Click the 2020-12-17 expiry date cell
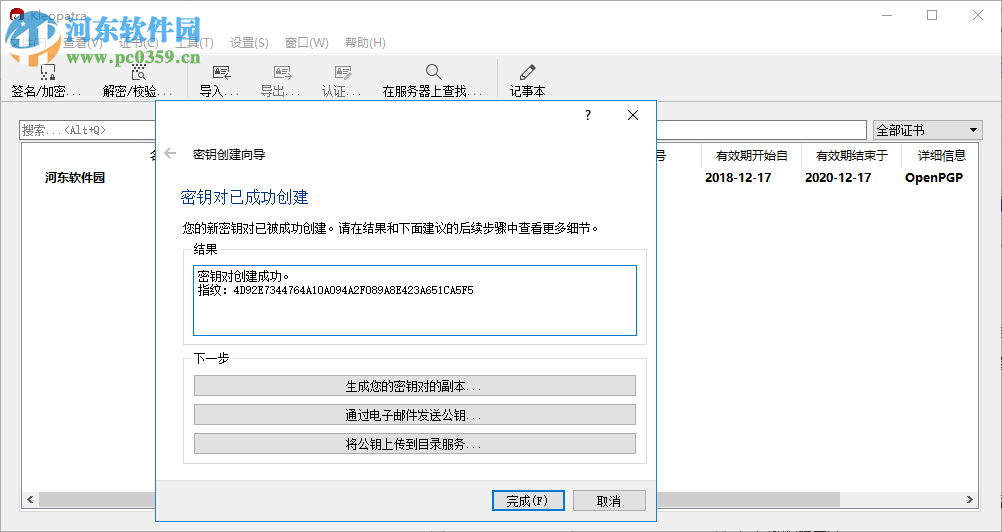Screen dimensions: 1002x532 [838, 178]
